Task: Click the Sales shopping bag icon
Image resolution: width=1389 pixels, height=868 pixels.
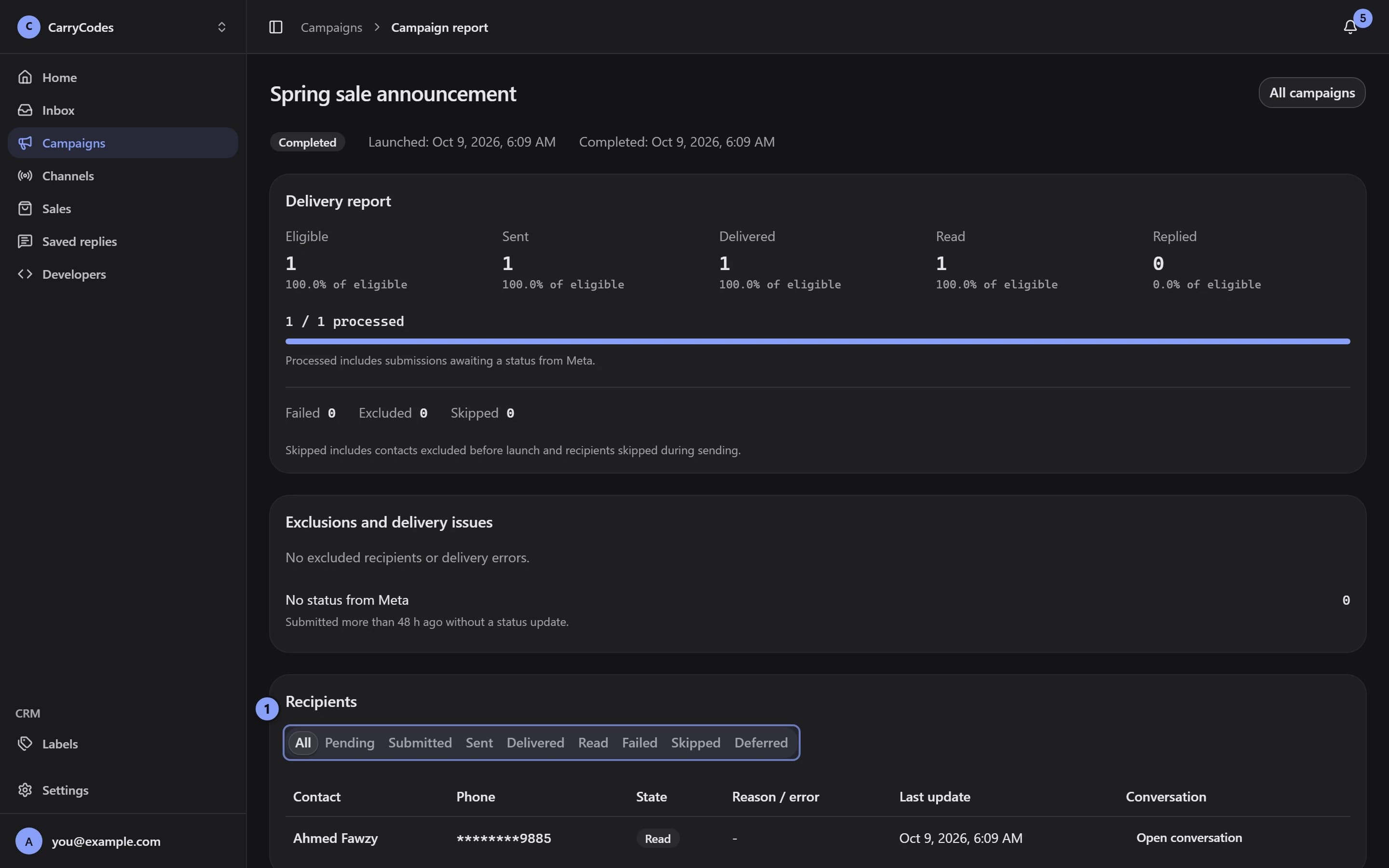Action: pyautogui.click(x=25, y=208)
